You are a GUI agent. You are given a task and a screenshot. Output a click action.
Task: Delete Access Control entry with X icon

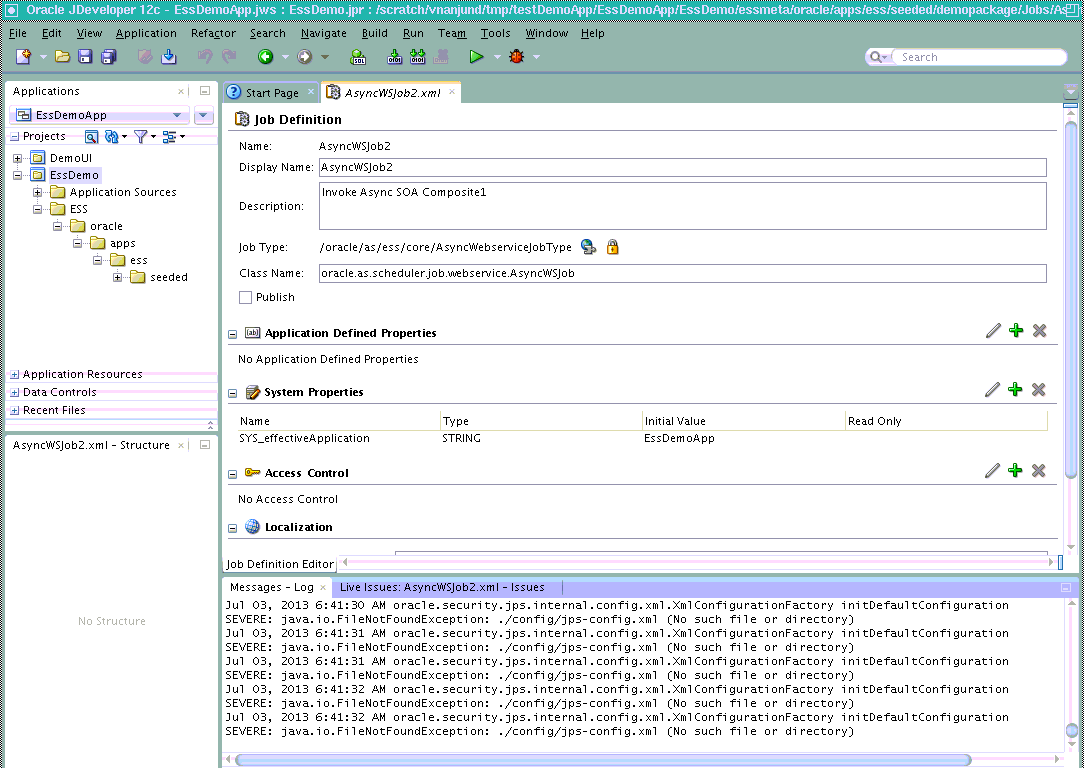tap(1038, 471)
